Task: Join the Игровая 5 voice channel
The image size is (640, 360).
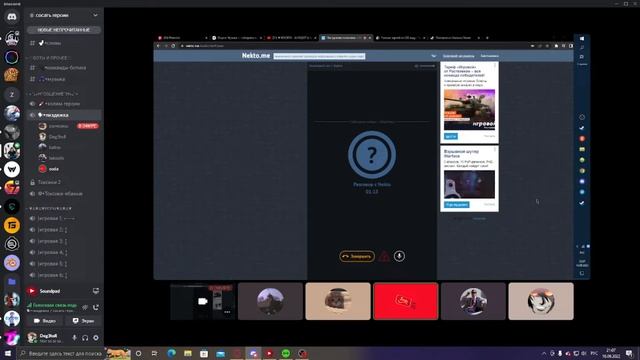Action: pos(64,264)
